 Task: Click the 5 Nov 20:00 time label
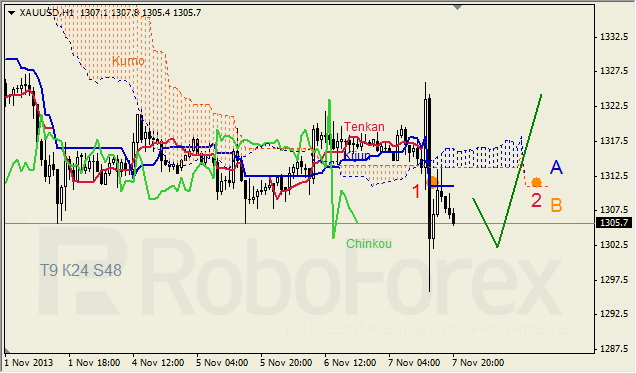point(286,362)
